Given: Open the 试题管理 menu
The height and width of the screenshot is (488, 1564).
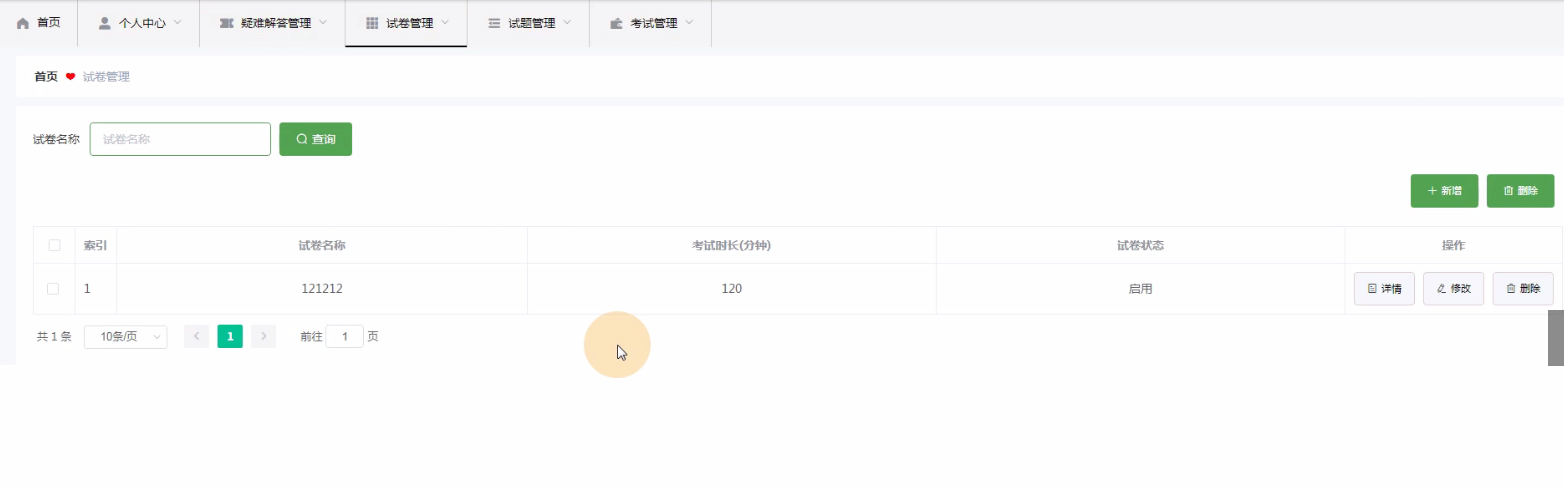Looking at the screenshot, I should tap(531, 23).
